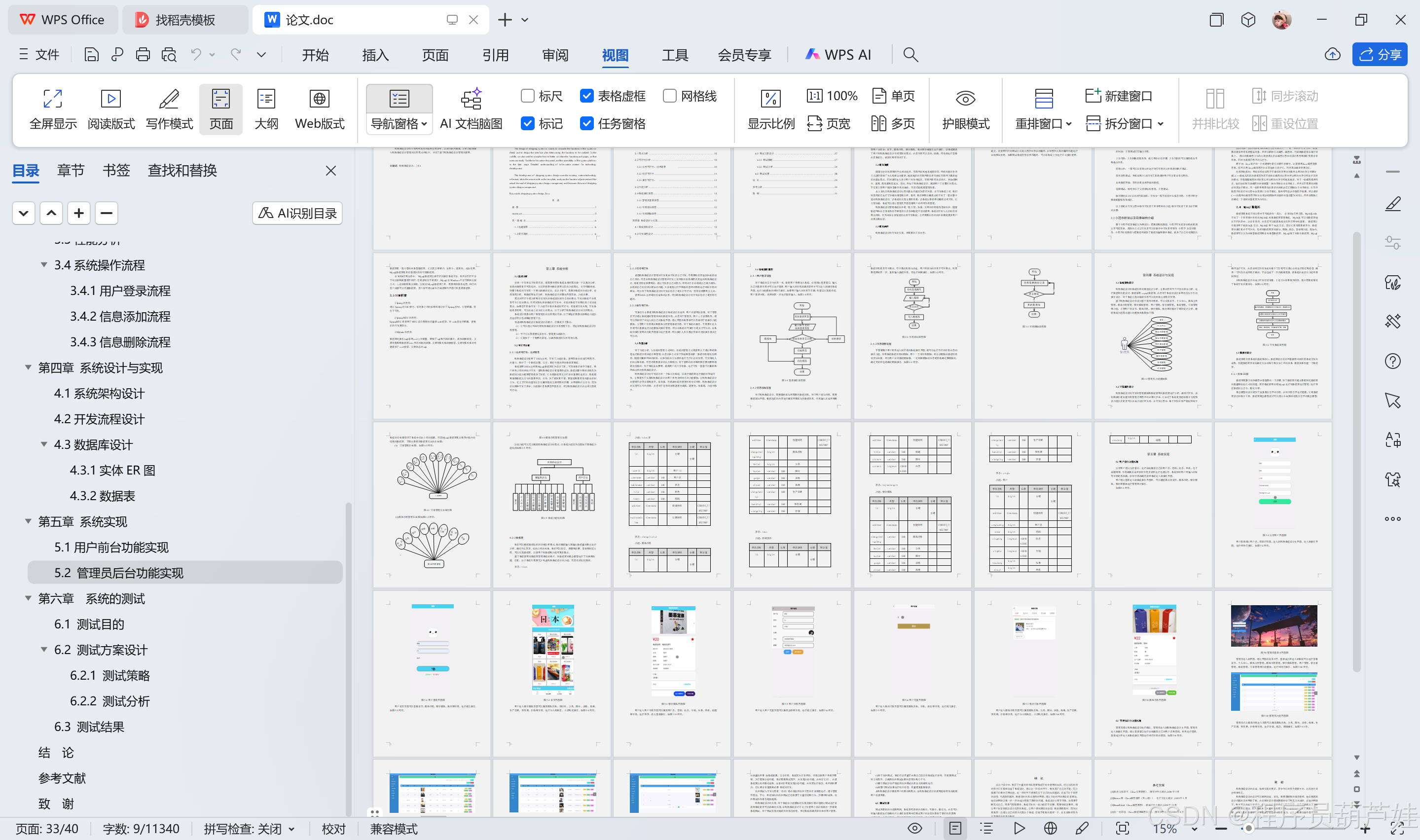Image resolution: width=1420 pixels, height=840 pixels.
Task: Uncheck the Marks (标记) checkbox
Action: [527, 123]
